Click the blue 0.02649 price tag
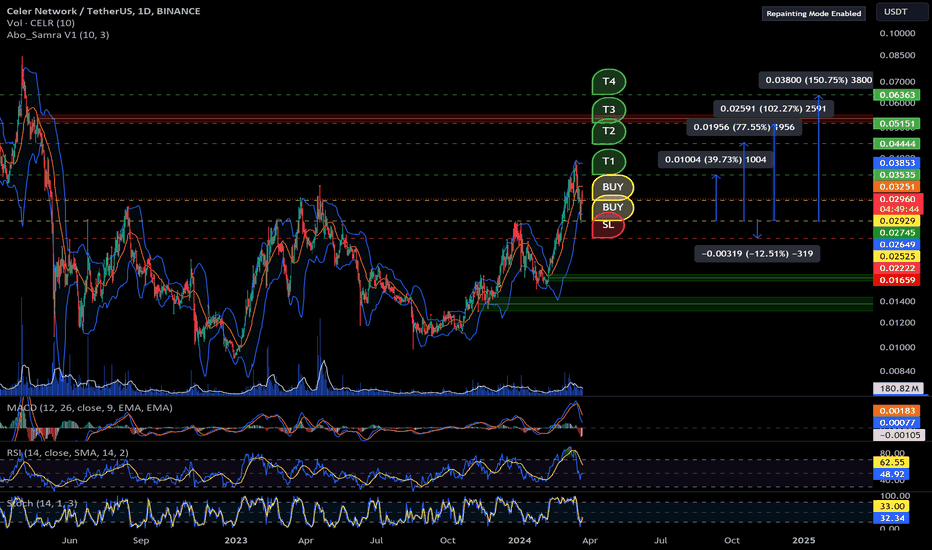 (897, 244)
